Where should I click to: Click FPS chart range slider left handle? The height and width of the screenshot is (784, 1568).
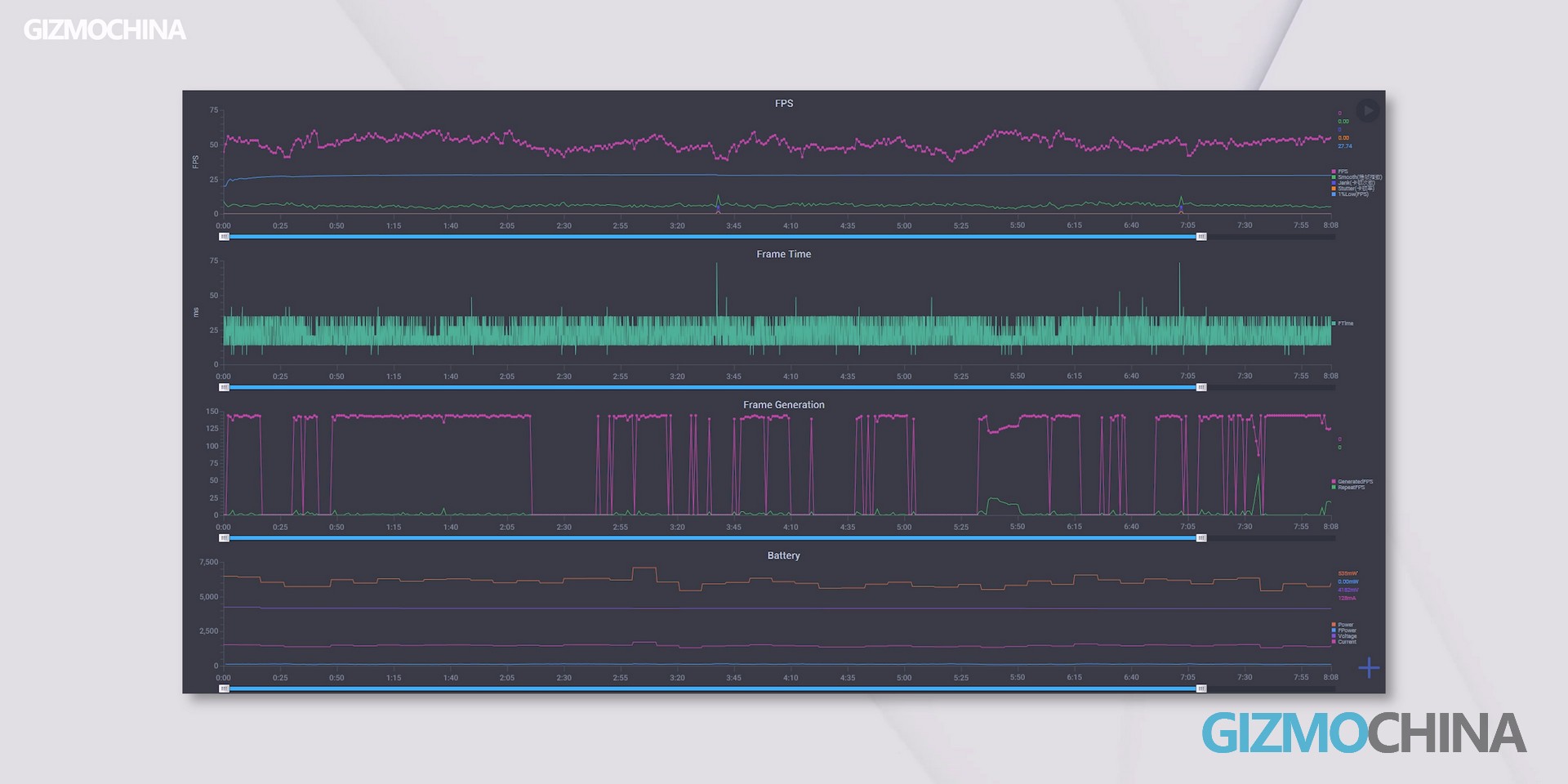(225, 237)
